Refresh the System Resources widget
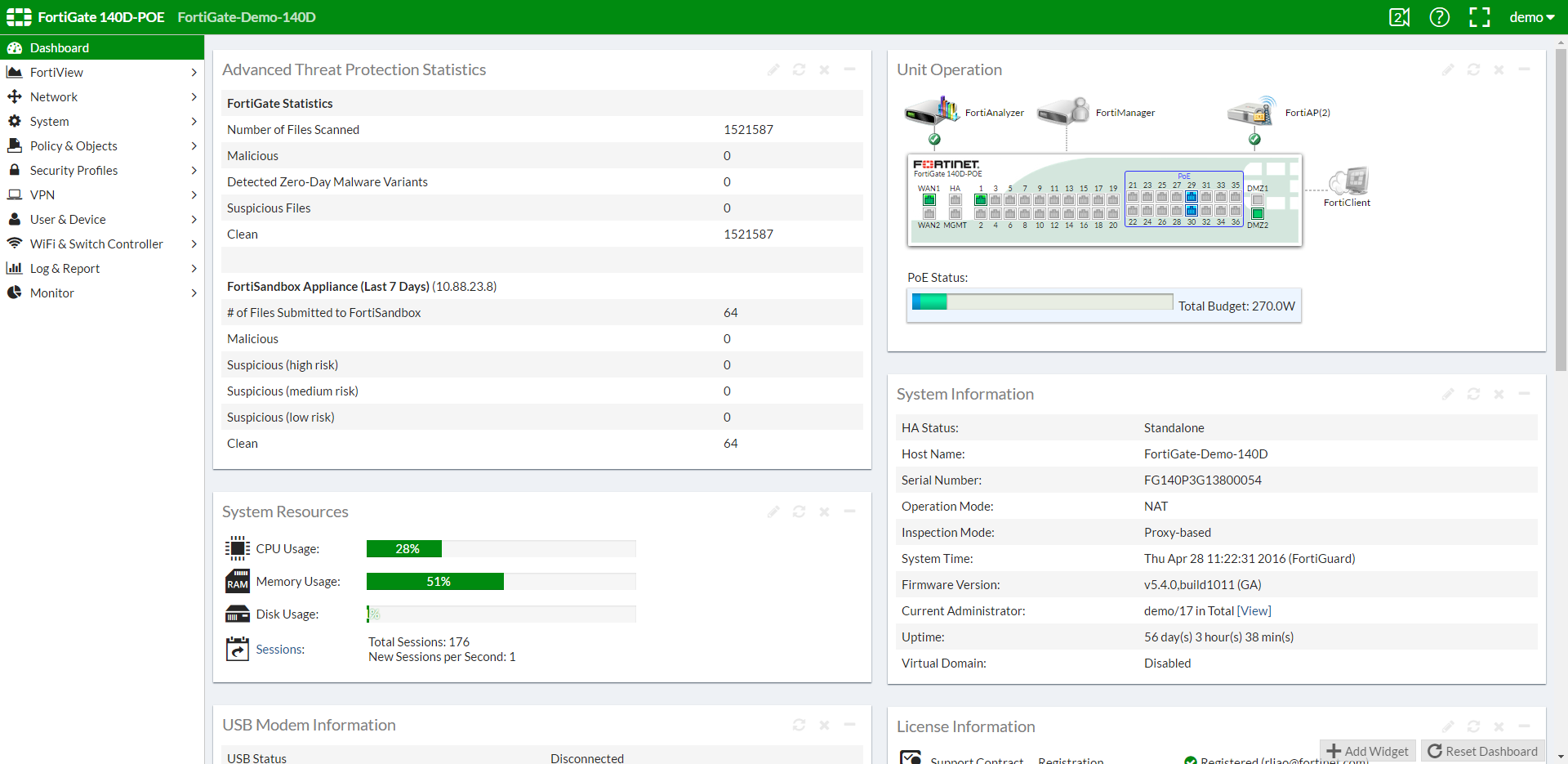The image size is (1568, 764). coord(799,512)
